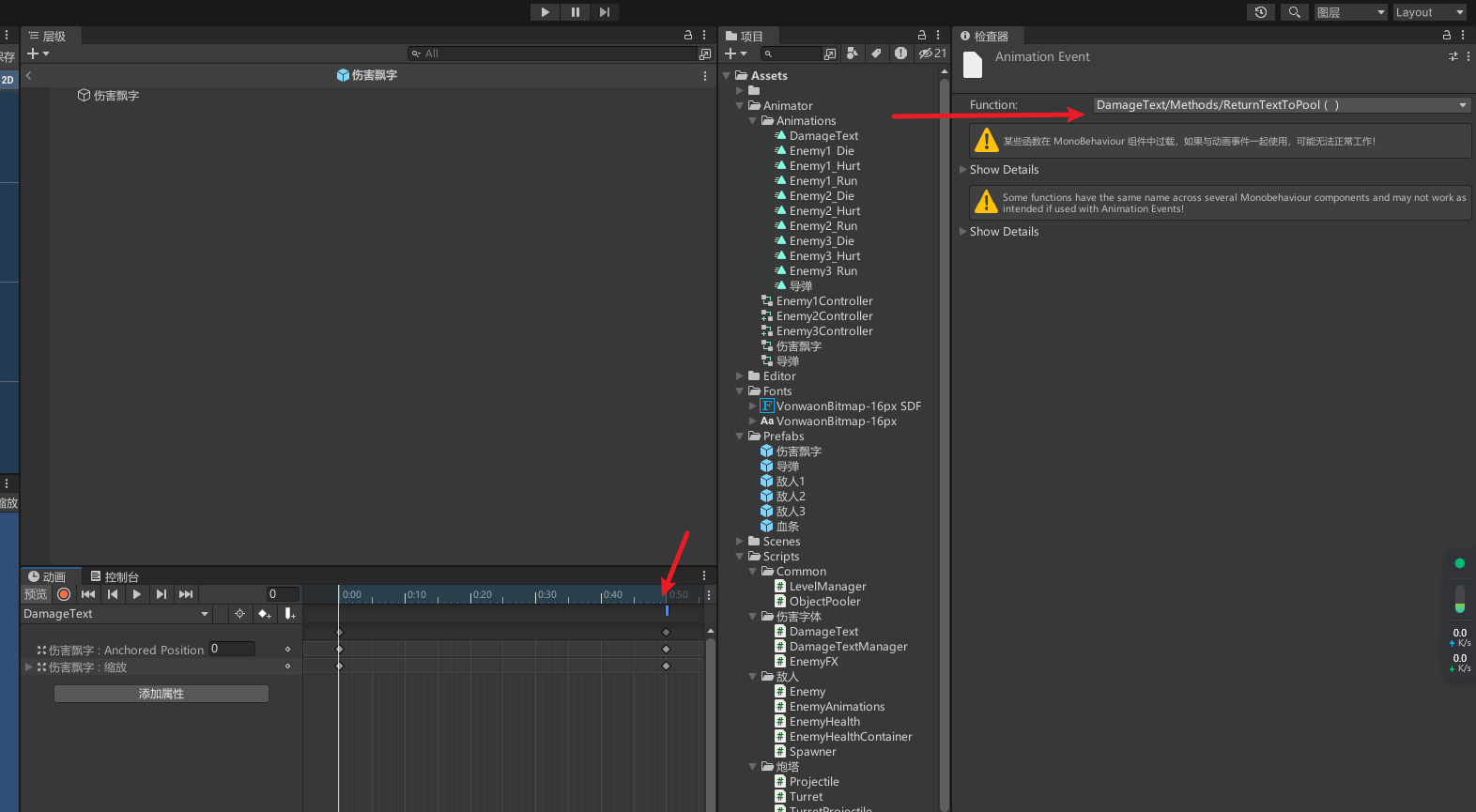The image size is (1476, 812).
Task: Click the Anchored Position row's end keyframe diamond
Action: pos(667,650)
